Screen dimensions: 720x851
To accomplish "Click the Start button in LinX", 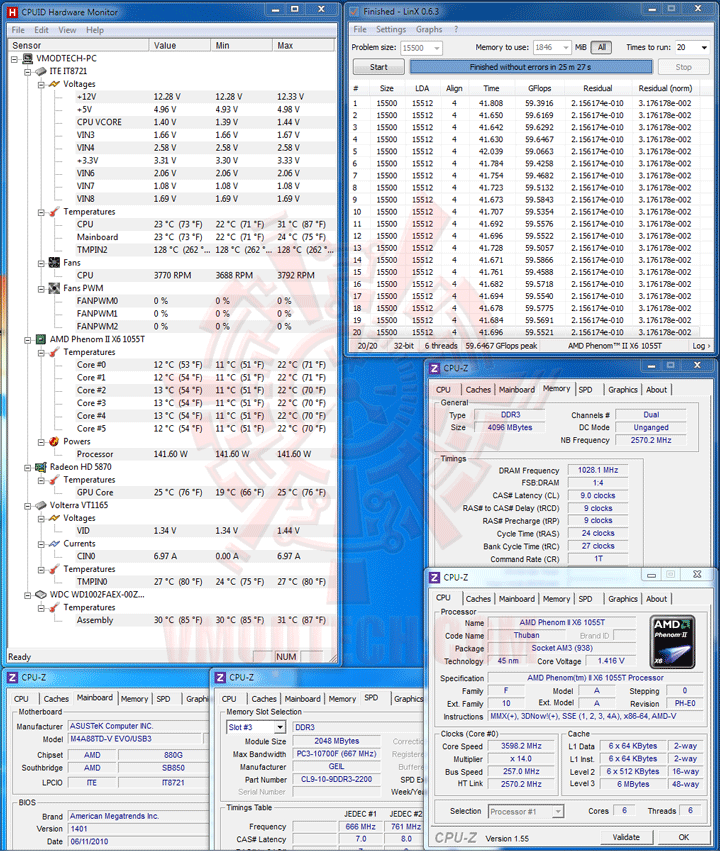I will (x=378, y=67).
